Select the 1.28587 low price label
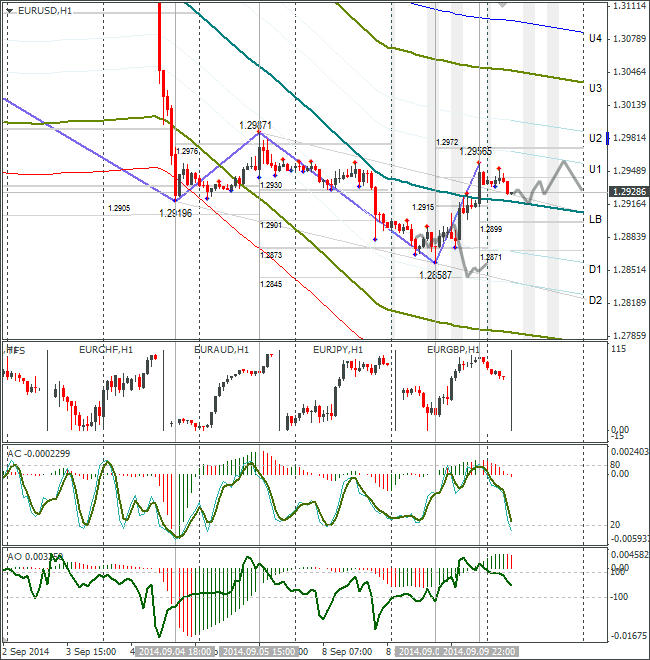This screenshot has height=660, width=650. click(435, 275)
